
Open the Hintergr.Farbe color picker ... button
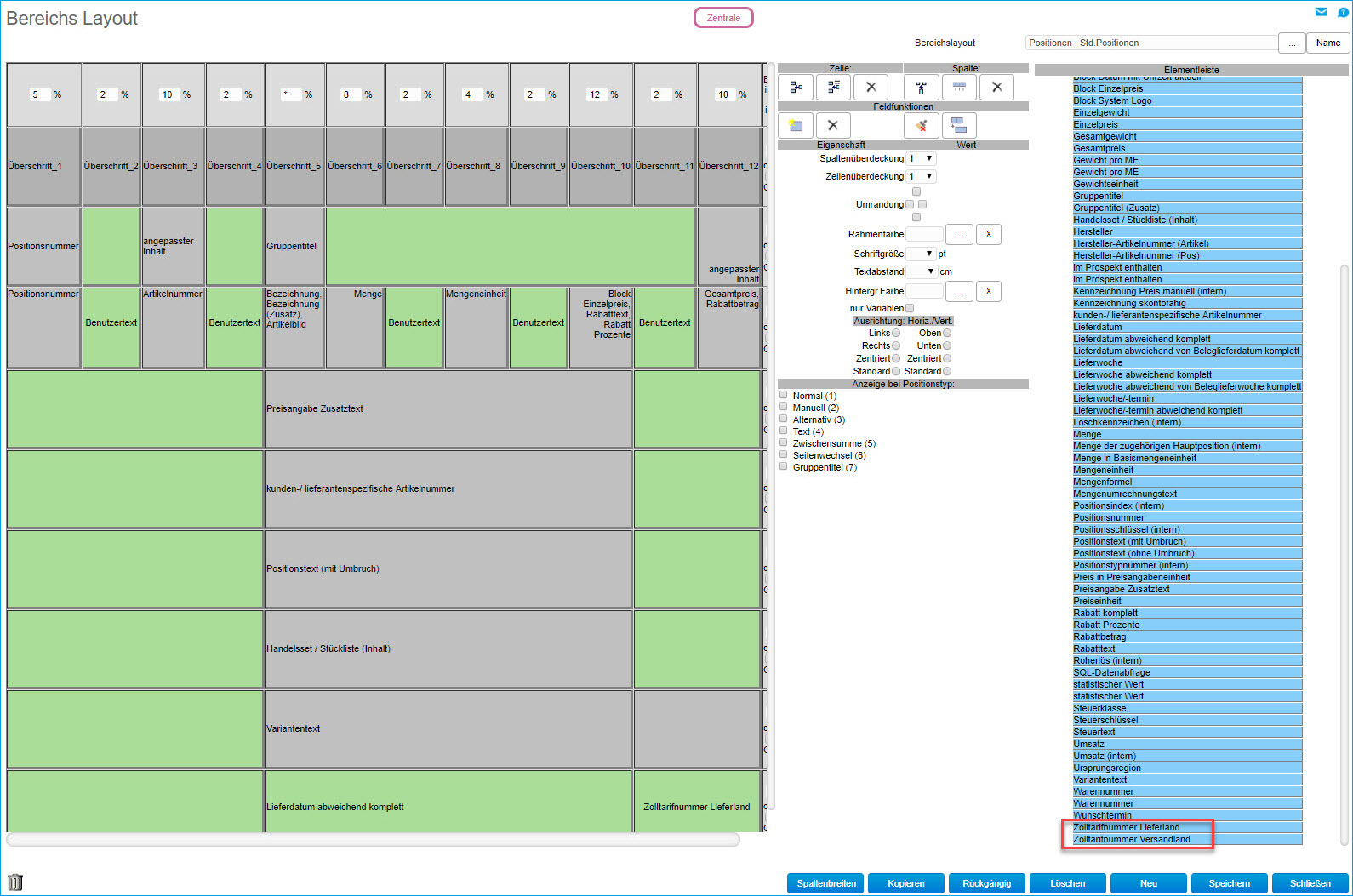click(959, 291)
